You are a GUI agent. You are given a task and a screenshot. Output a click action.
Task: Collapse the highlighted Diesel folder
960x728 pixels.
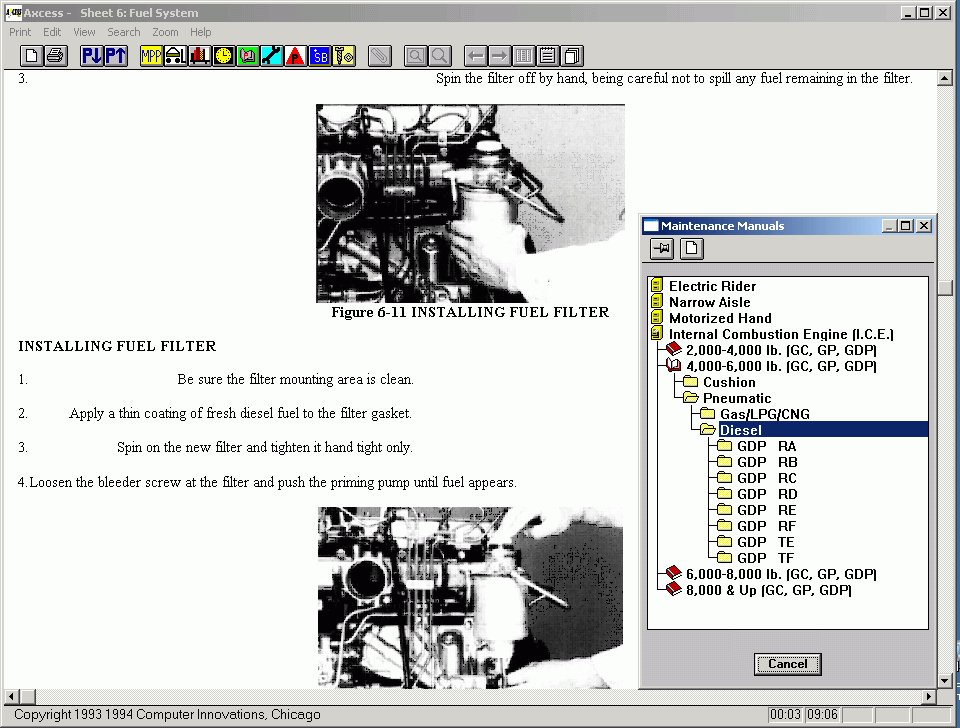pos(708,429)
